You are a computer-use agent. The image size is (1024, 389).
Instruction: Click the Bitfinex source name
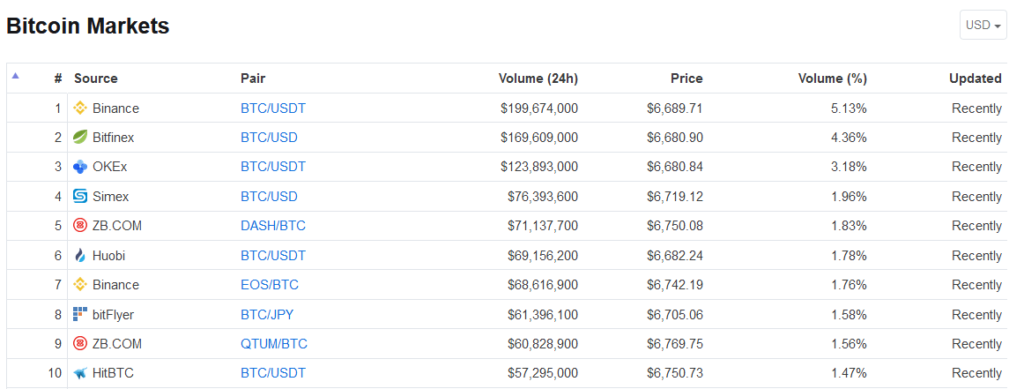pyautogui.click(x=113, y=138)
